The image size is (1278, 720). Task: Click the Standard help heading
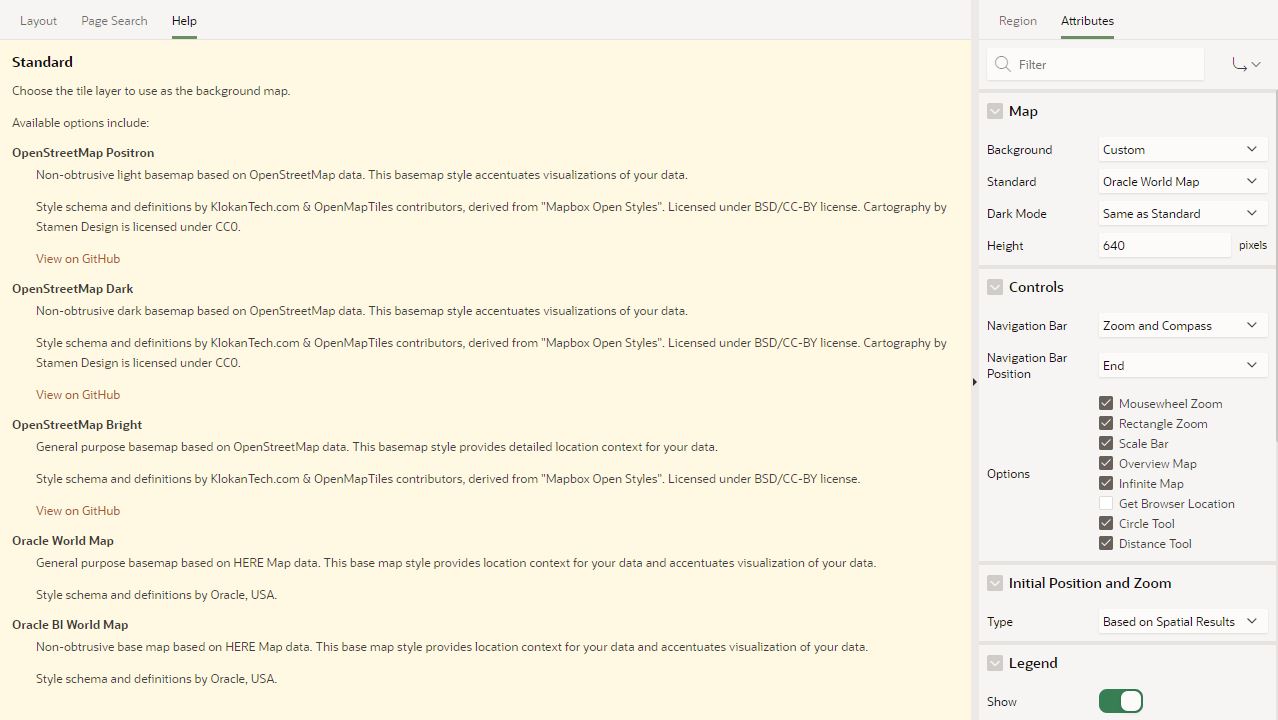(42, 62)
